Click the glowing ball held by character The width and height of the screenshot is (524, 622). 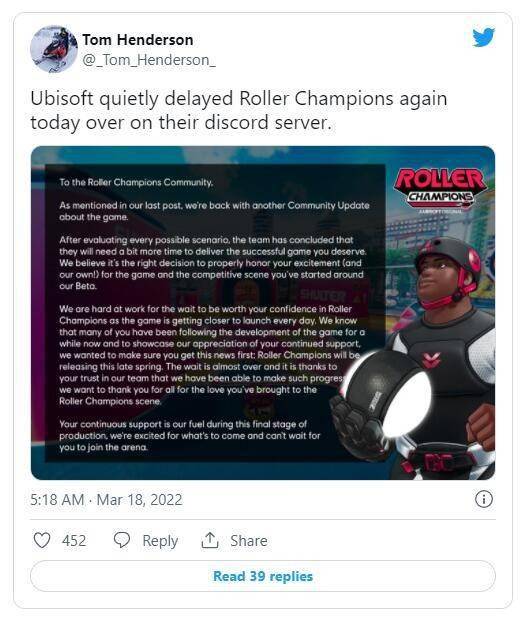point(405,399)
